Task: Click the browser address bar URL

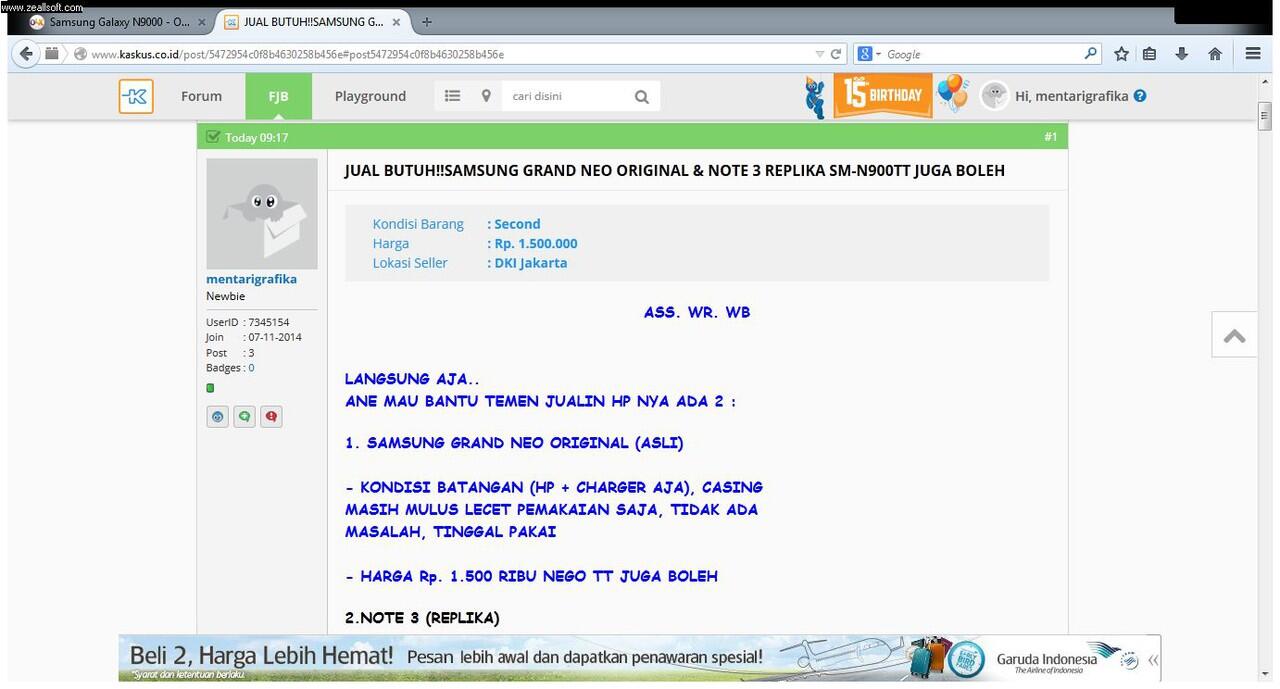Action: (298, 54)
